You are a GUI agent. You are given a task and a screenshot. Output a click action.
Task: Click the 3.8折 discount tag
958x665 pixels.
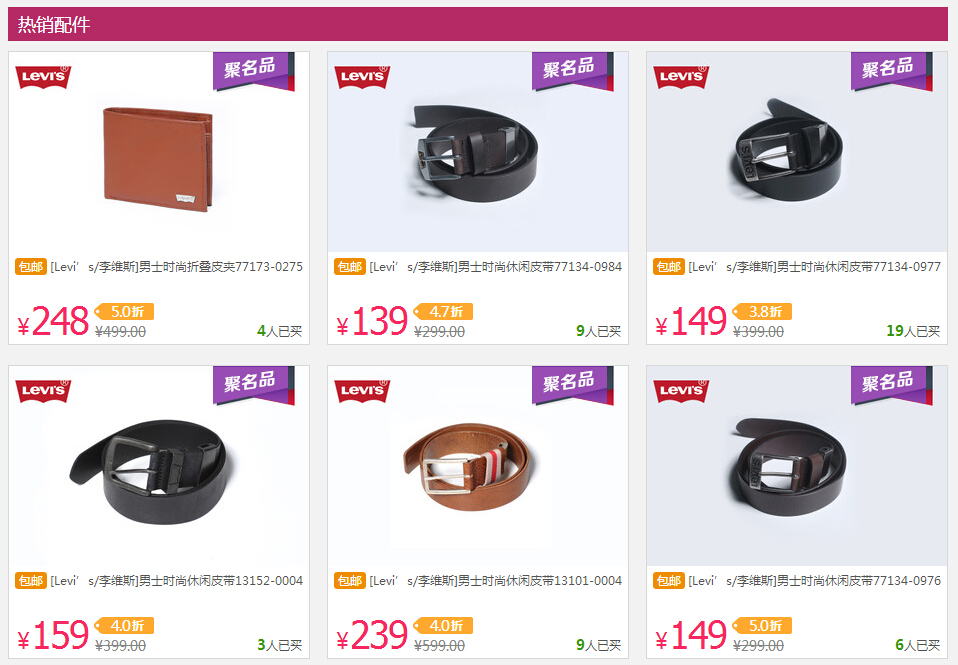[x=762, y=311]
